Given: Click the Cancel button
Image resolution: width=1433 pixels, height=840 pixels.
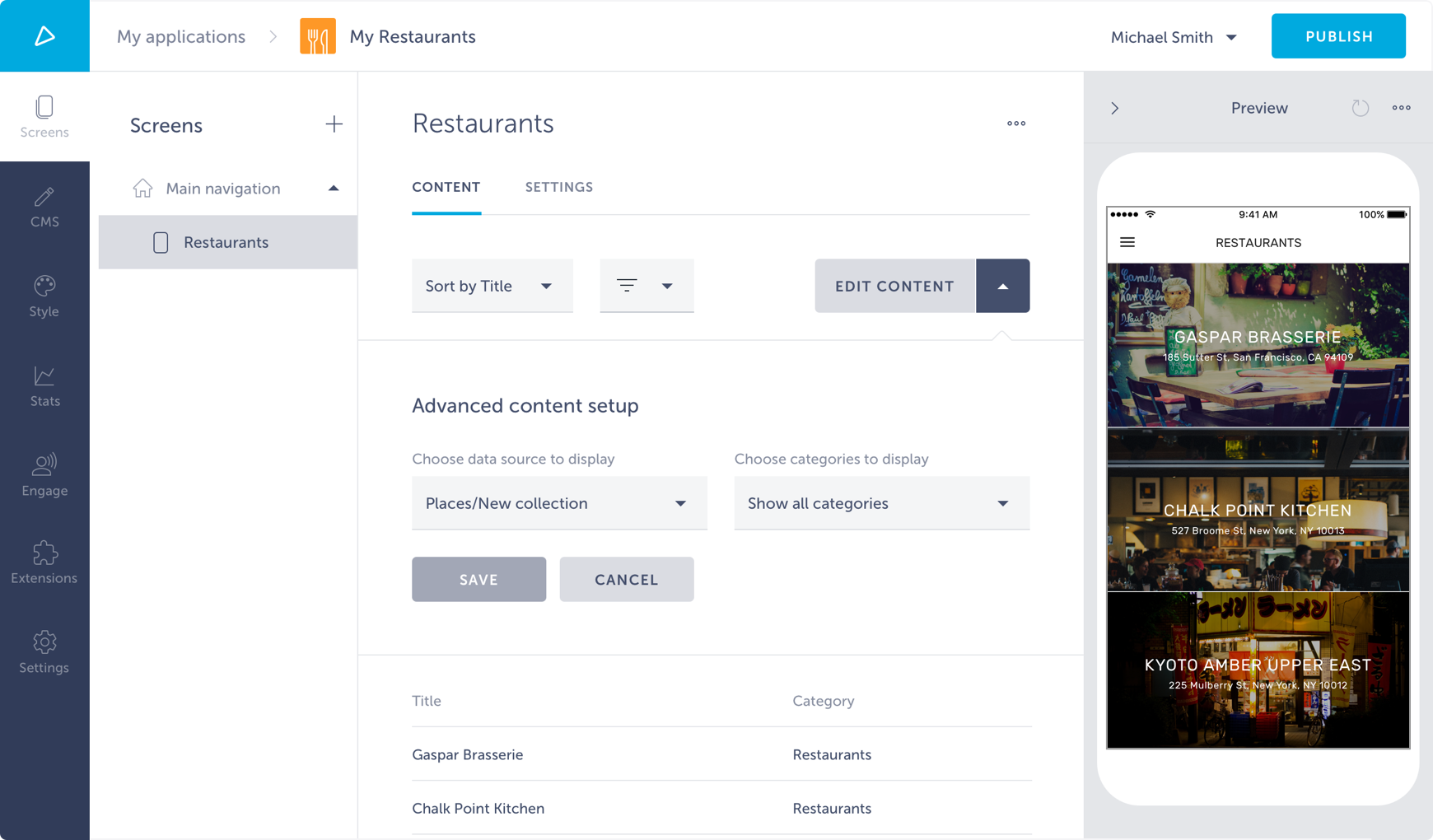Looking at the screenshot, I should pos(626,579).
